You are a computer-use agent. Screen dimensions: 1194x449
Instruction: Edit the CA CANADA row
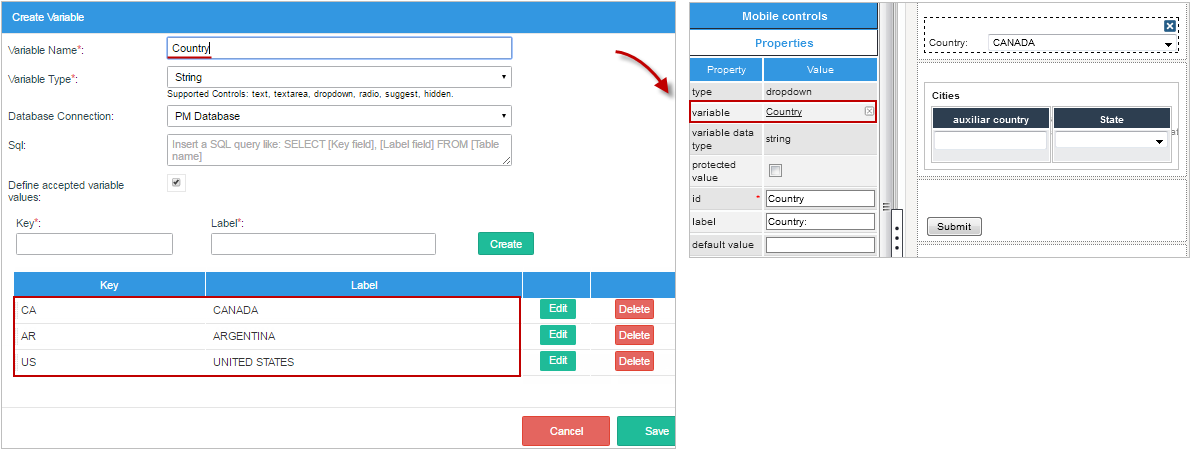coord(557,309)
